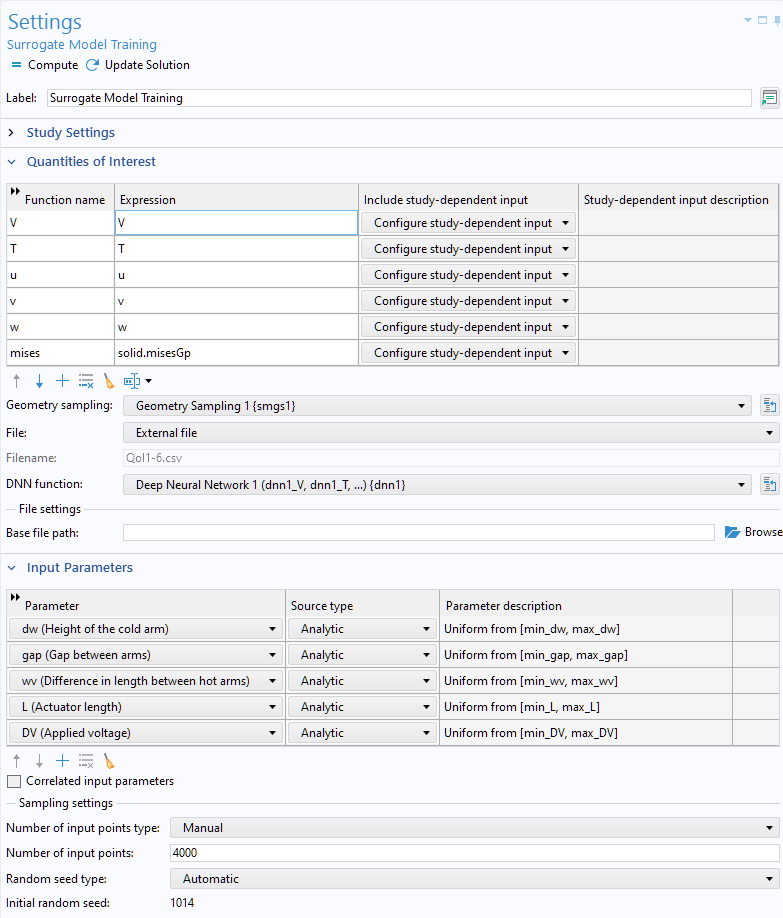Screen dimensions: 783x918
Task: Move the selected quantity of interest down
Action: tap(38, 380)
